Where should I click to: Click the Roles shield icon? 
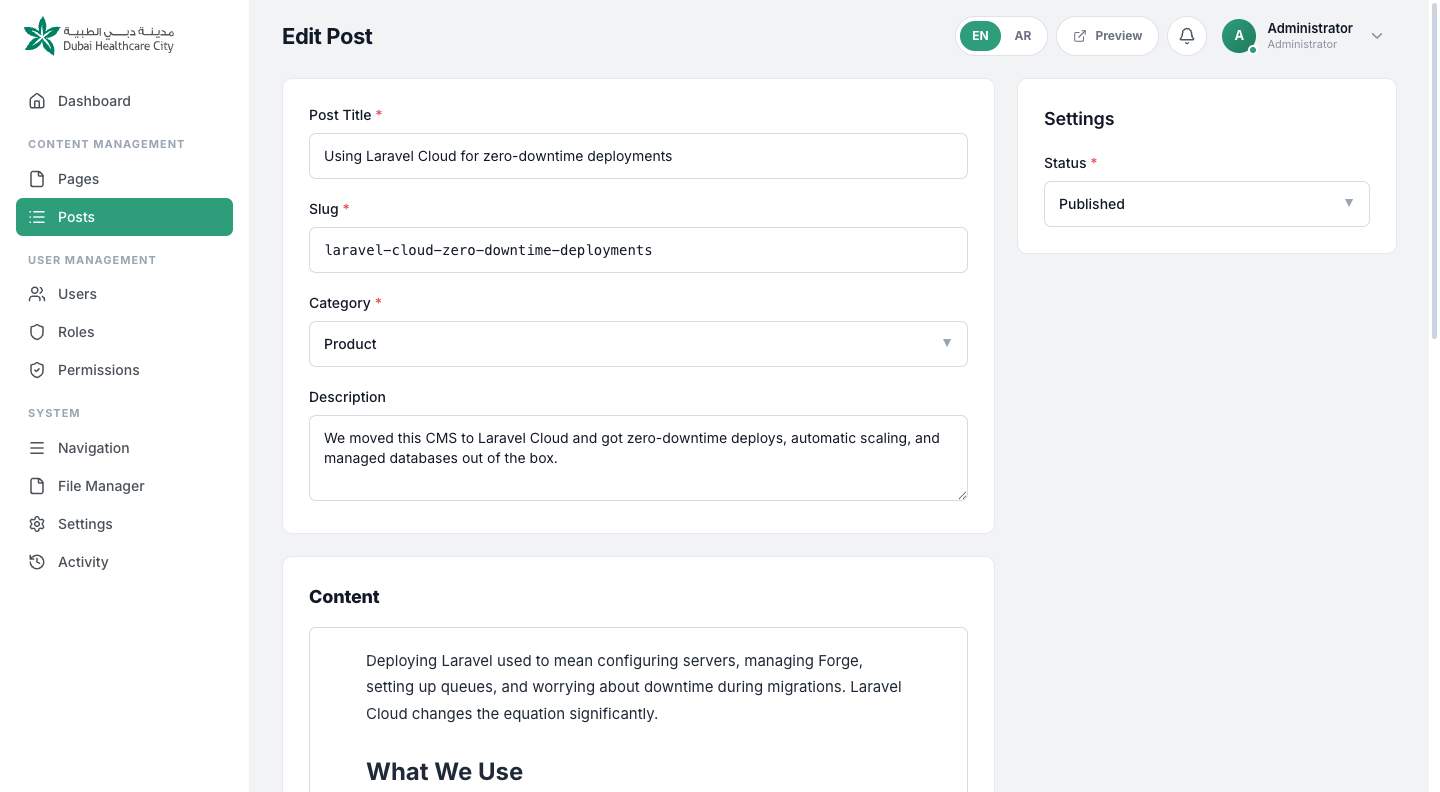point(37,332)
